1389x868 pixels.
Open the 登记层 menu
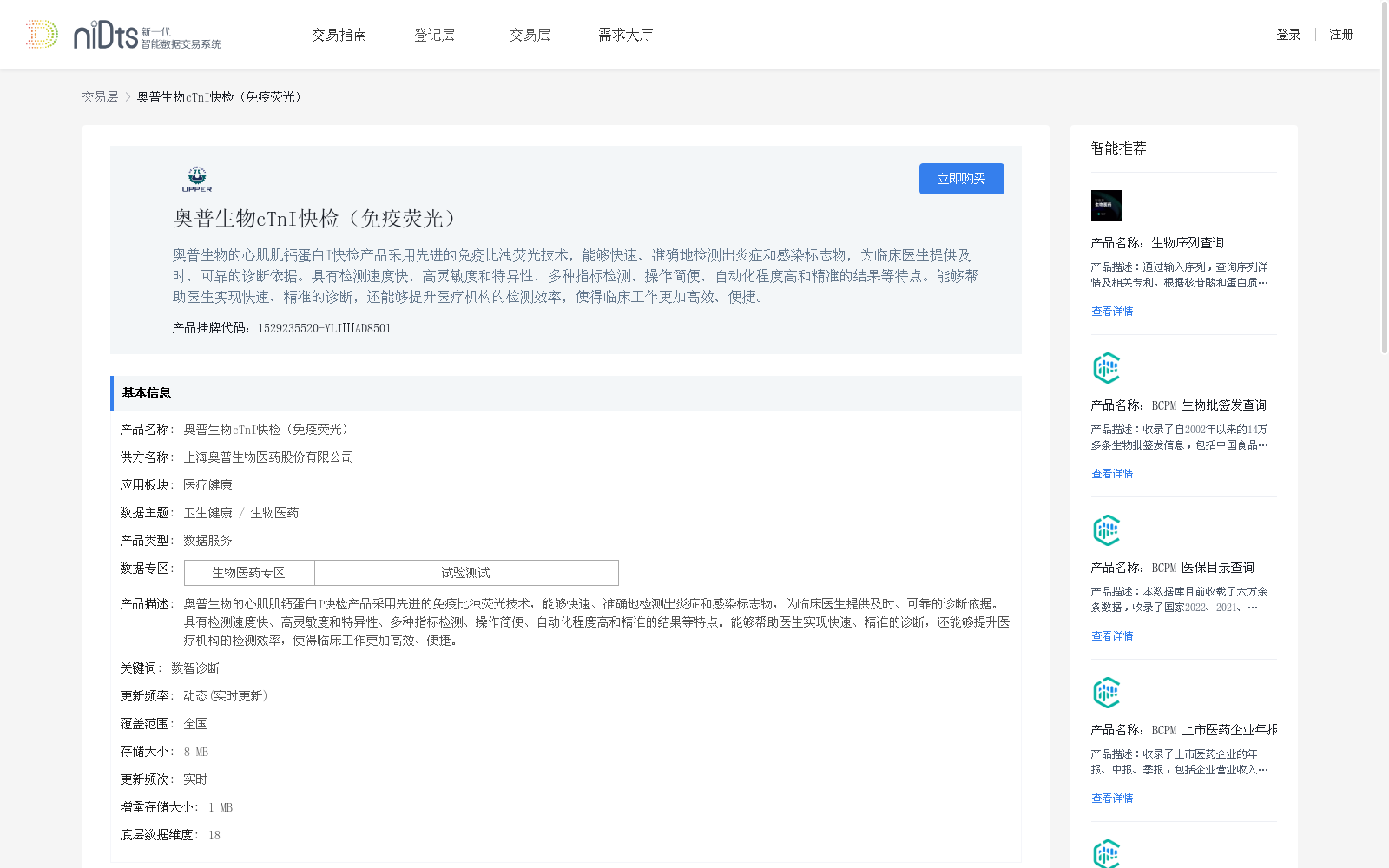point(435,35)
